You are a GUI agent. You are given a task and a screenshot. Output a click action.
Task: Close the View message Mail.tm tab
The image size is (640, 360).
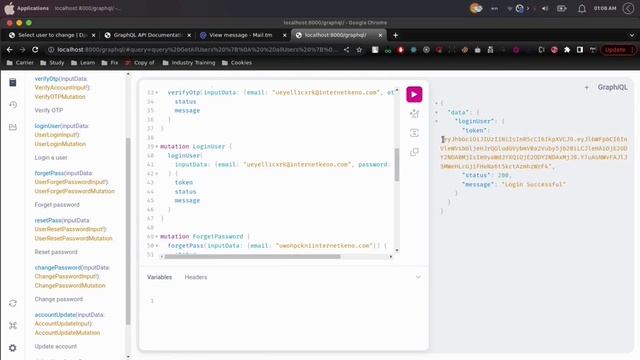click(x=284, y=35)
